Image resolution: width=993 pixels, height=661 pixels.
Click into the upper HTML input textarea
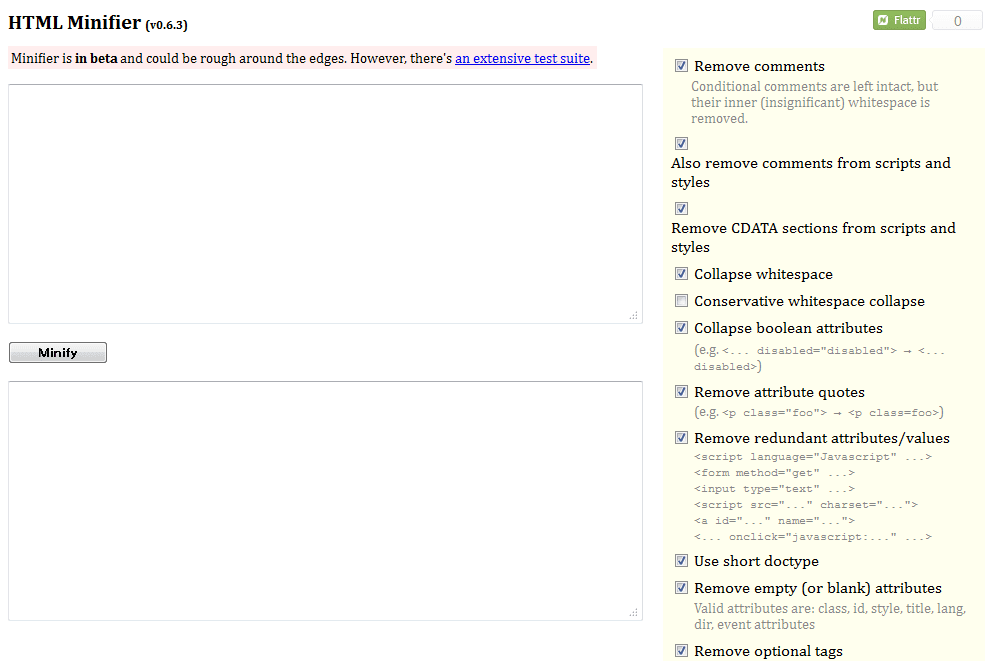326,204
